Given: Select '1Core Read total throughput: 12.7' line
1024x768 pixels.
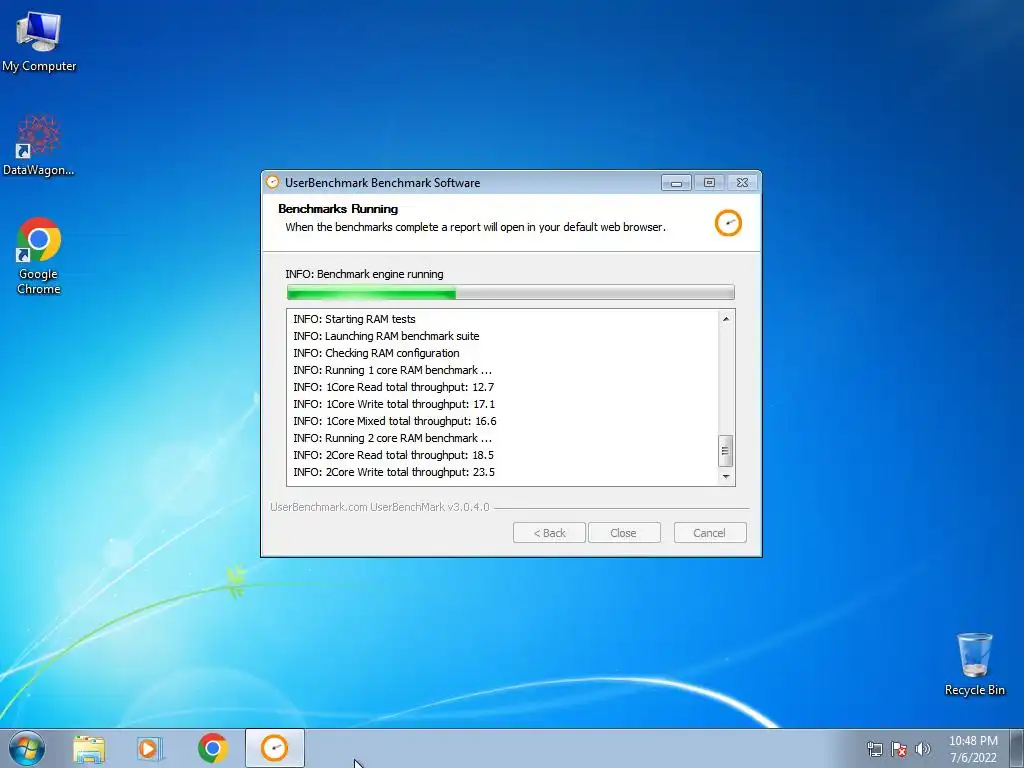Looking at the screenshot, I should click(x=394, y=387).
